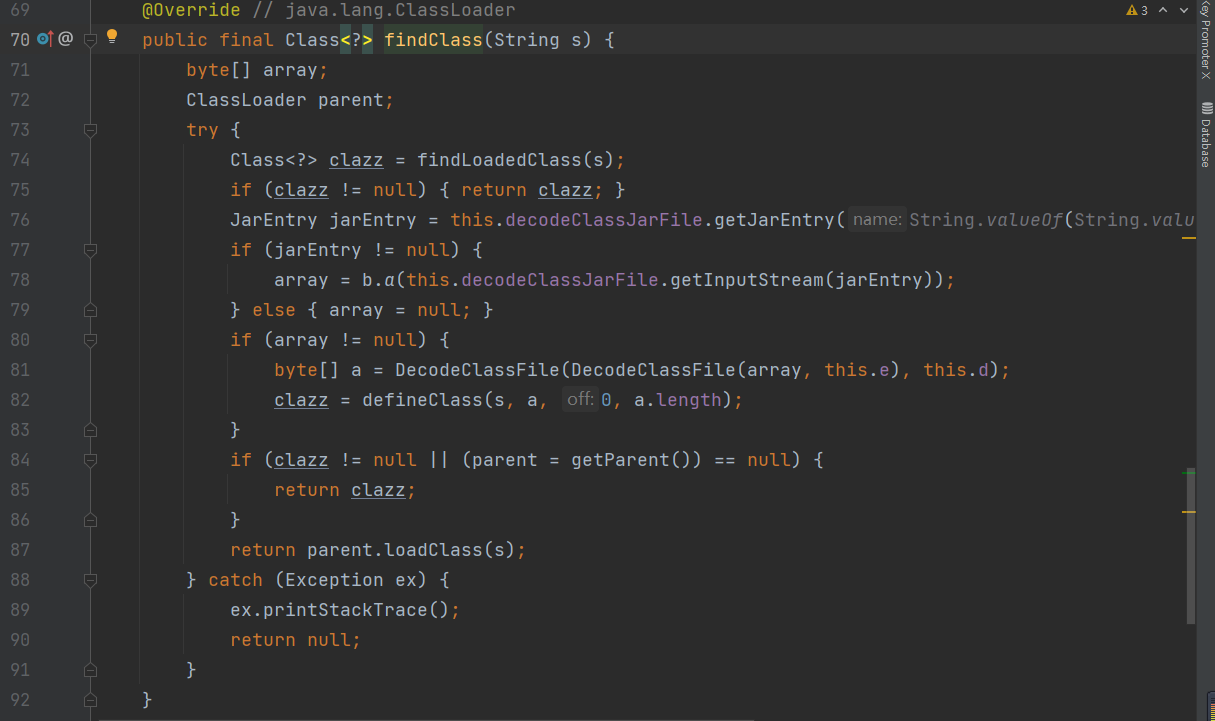
Task: Click the overriding method gutter icon on line 70
Action: pyautogui.click(x=44, y=39)
